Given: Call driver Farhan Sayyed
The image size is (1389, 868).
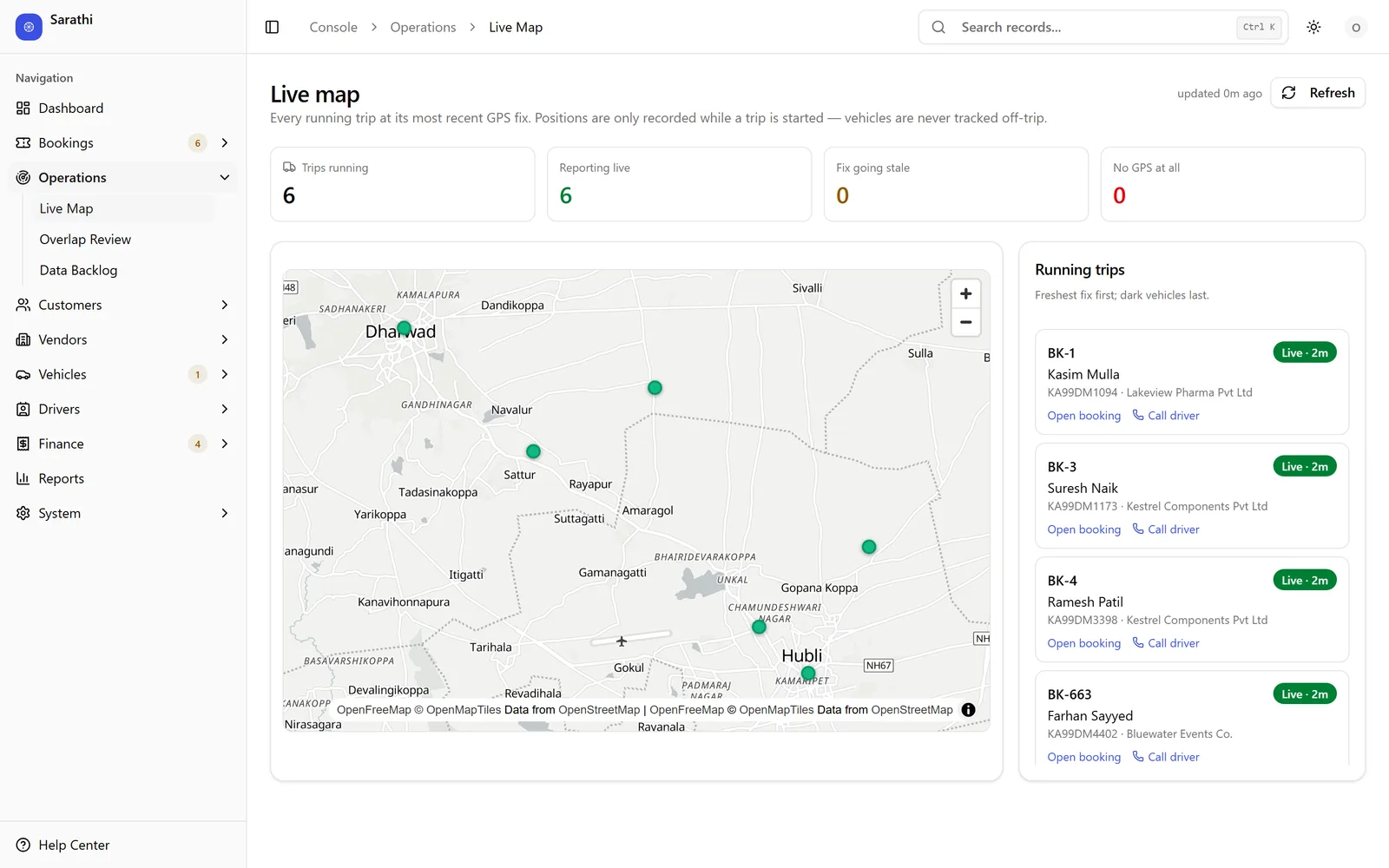Looking at the screenshot, I should pos(1166,757).
